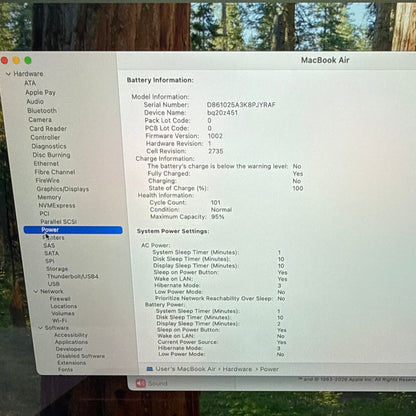416x416 pixels.
Task: Open the Camera entry
Action: [40, 119]
